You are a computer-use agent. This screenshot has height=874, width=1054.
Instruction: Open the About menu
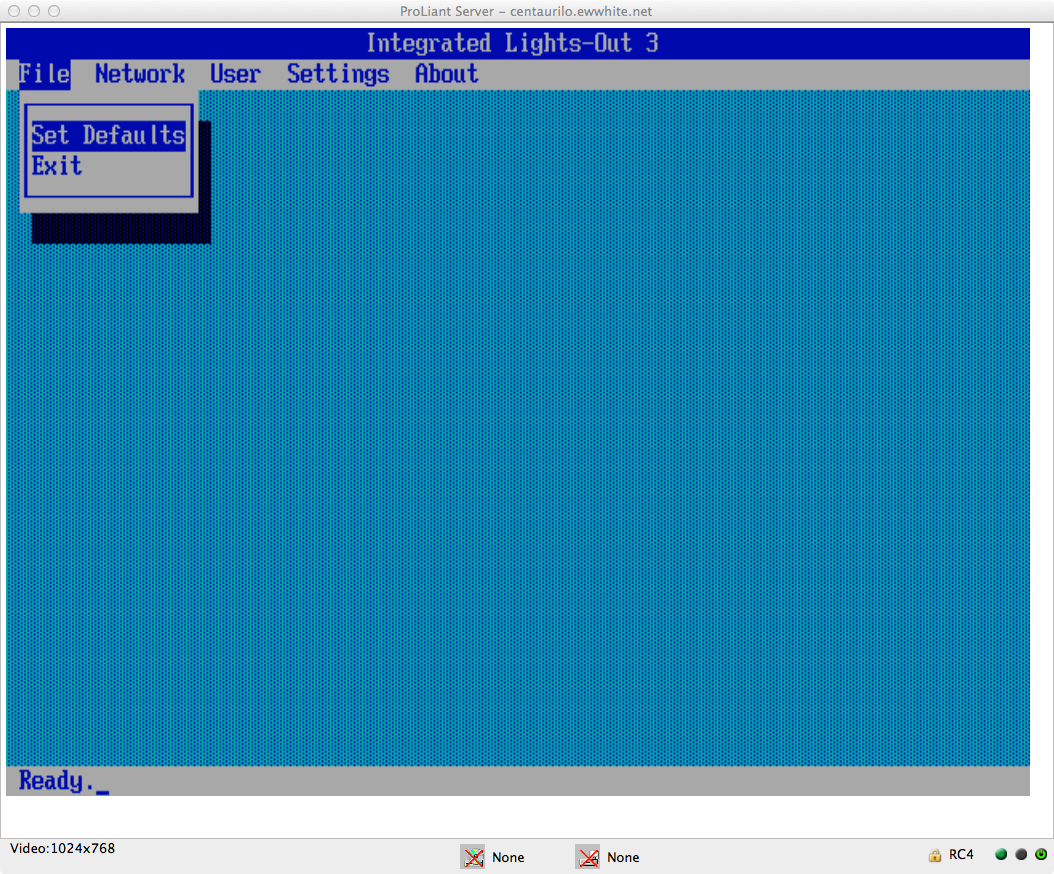pos(446,74)
